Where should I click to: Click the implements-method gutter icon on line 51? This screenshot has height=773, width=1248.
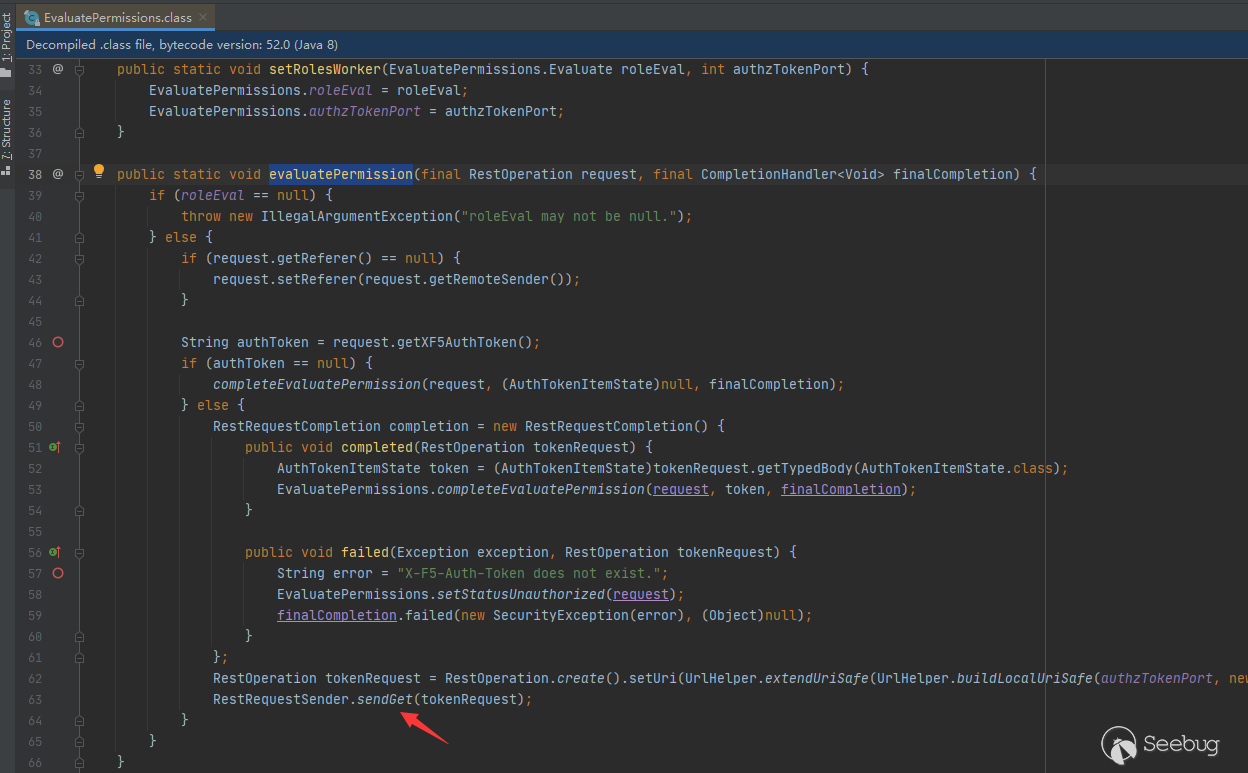(55, 447)
